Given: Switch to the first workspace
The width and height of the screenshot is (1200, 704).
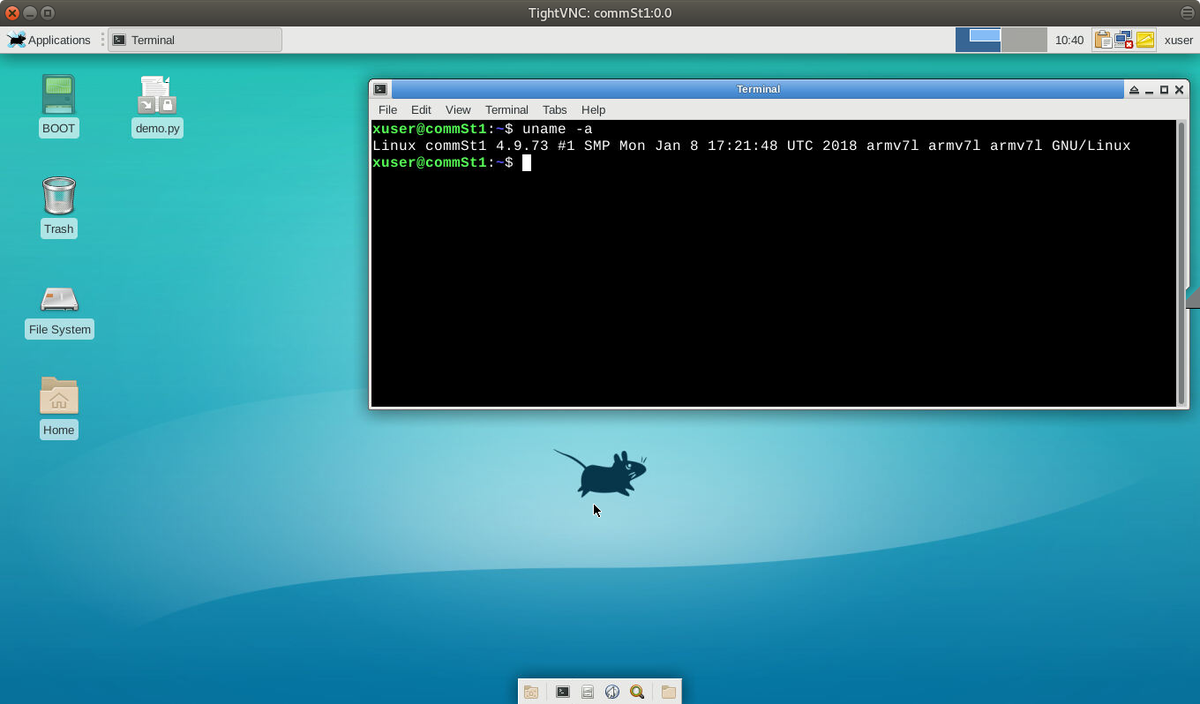Looking at the screenshot, I should (979, 40).
